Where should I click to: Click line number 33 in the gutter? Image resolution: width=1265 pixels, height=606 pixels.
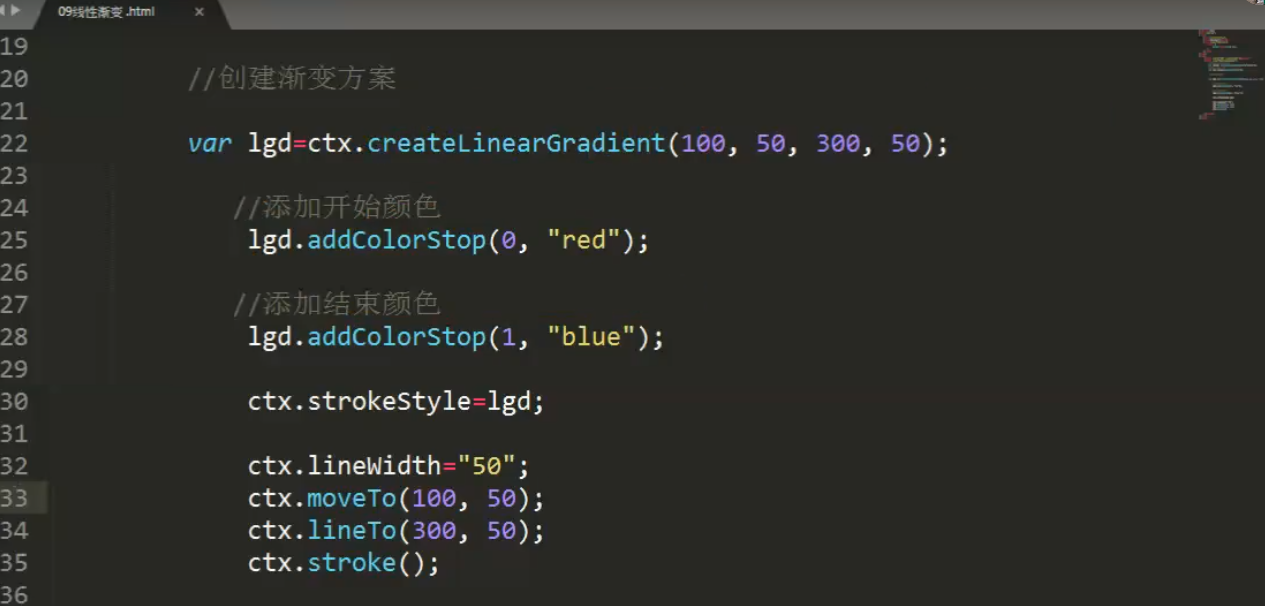(x=14, y=498)
